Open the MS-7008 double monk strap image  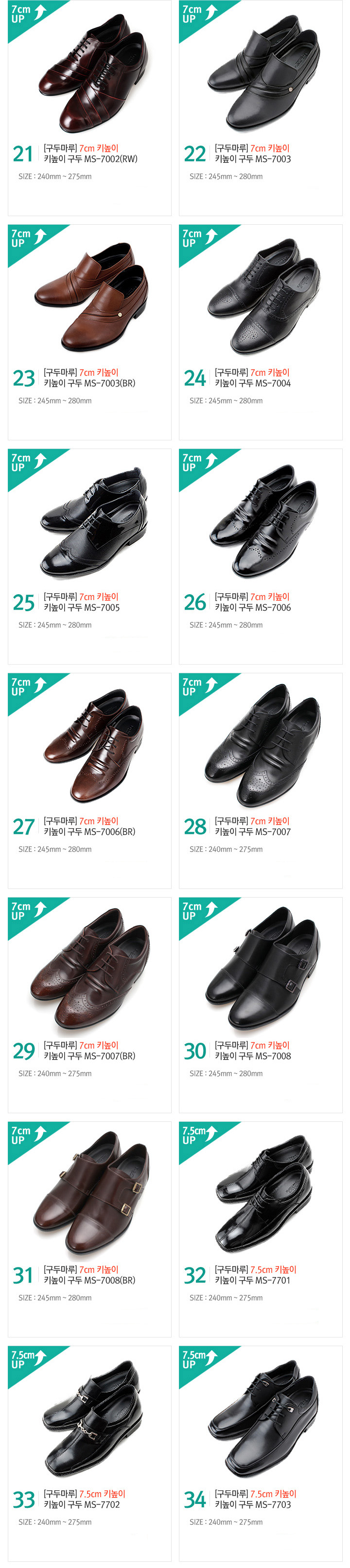(262, 968)
